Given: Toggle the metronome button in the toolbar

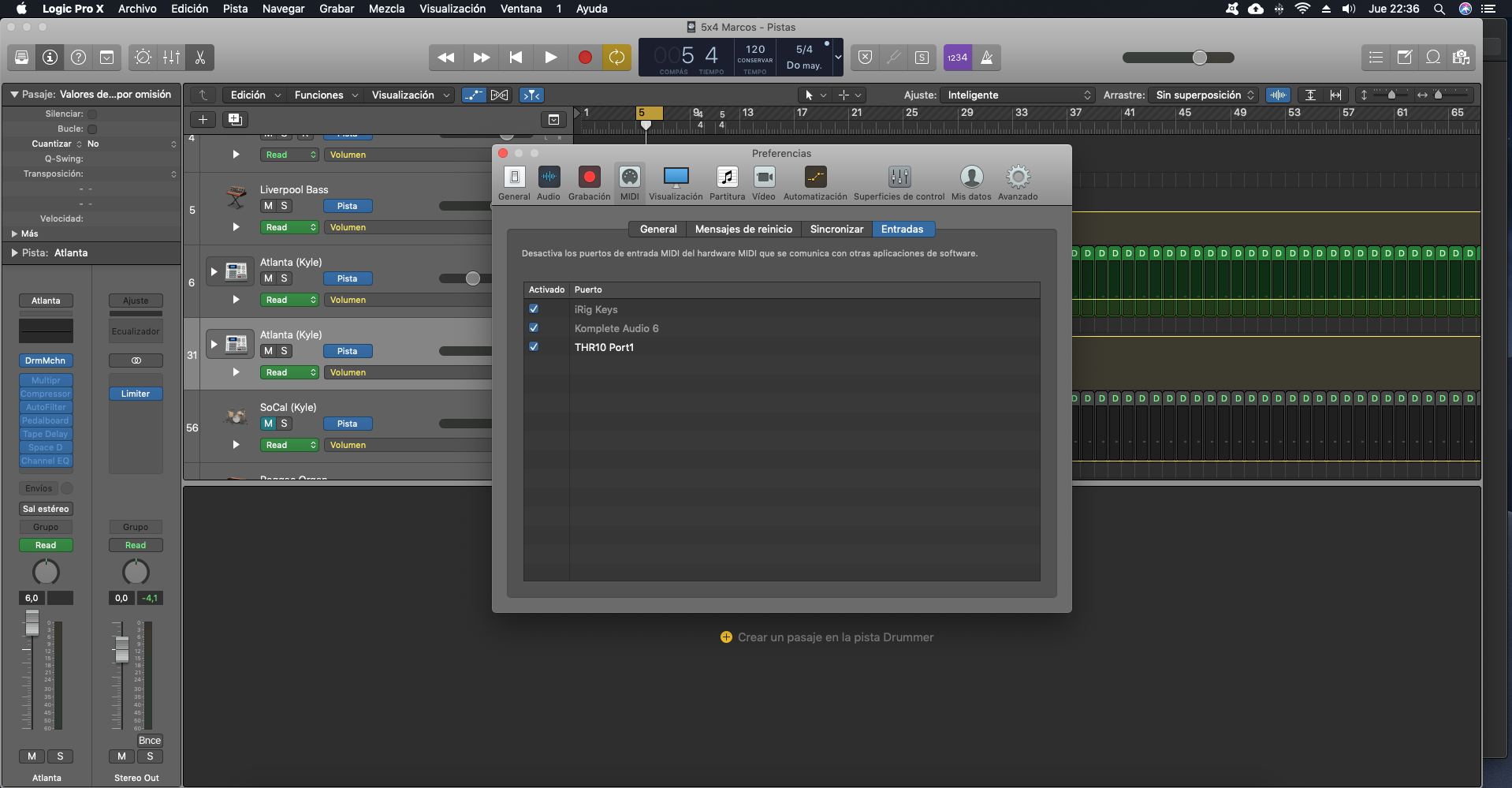Looking at the screenshot, I should click(986, 58).
